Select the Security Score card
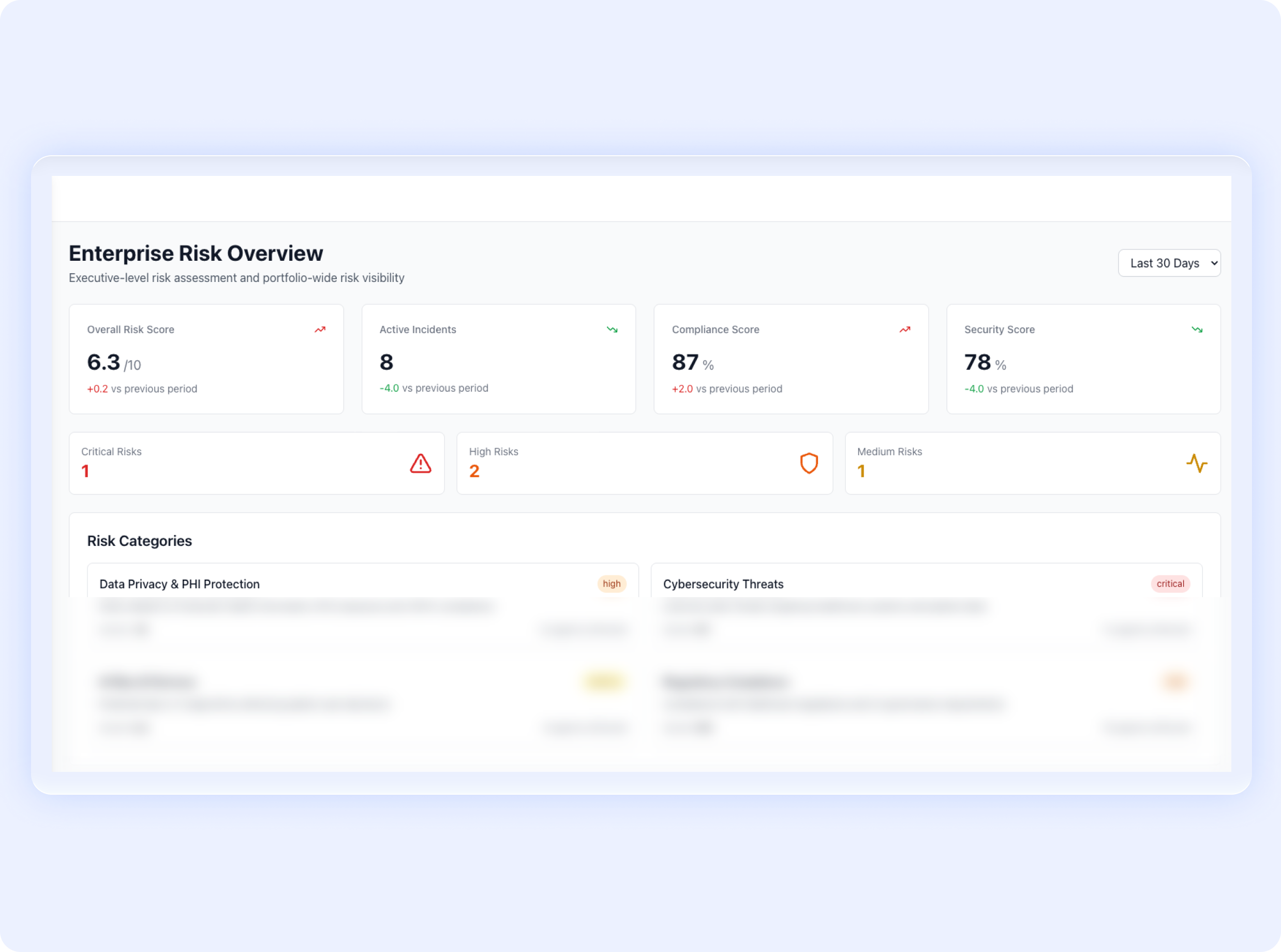 [1083, 359]
